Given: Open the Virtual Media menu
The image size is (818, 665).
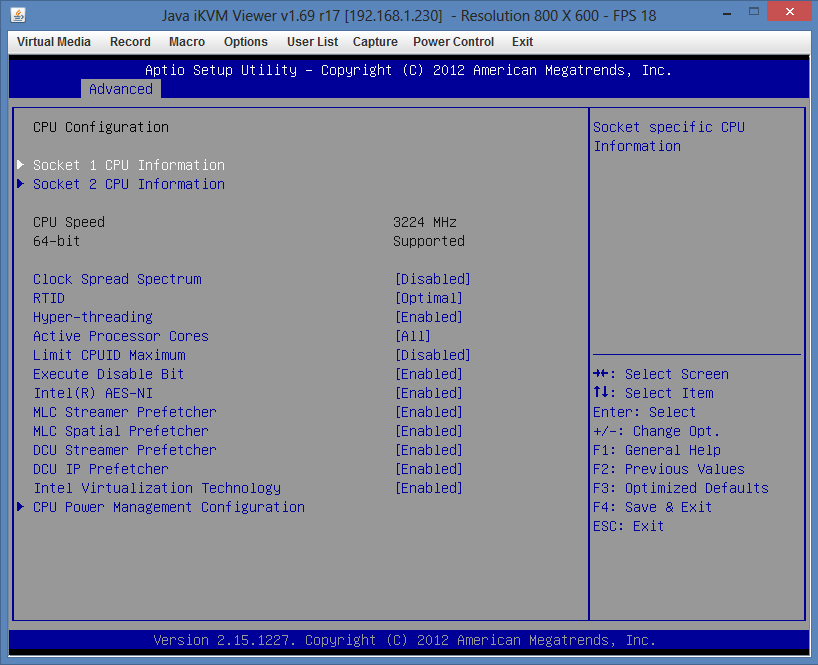Looking at the screenshot, I should coord(54,42).
